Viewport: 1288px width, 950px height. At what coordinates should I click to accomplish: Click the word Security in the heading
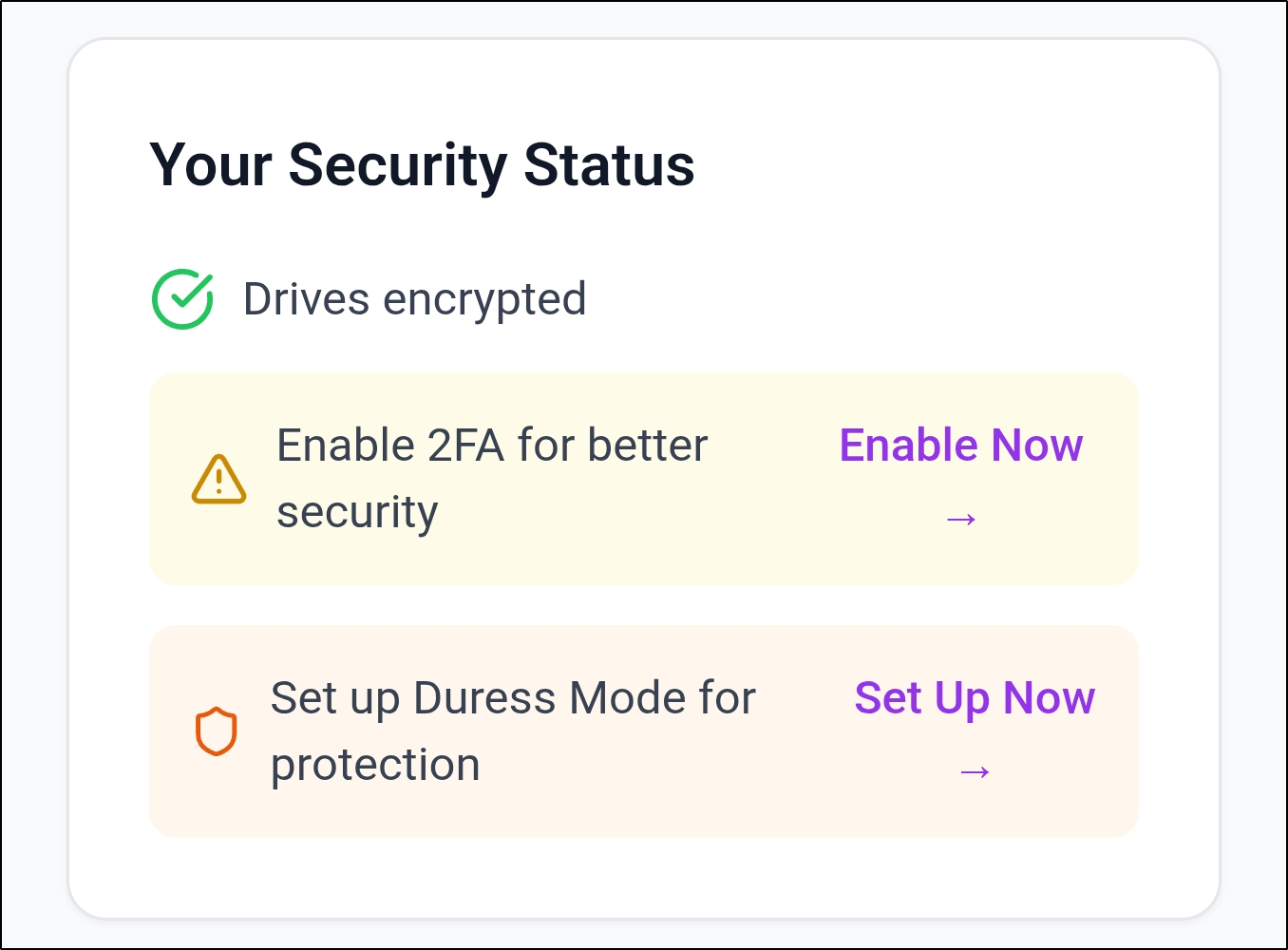pos(398,165)
